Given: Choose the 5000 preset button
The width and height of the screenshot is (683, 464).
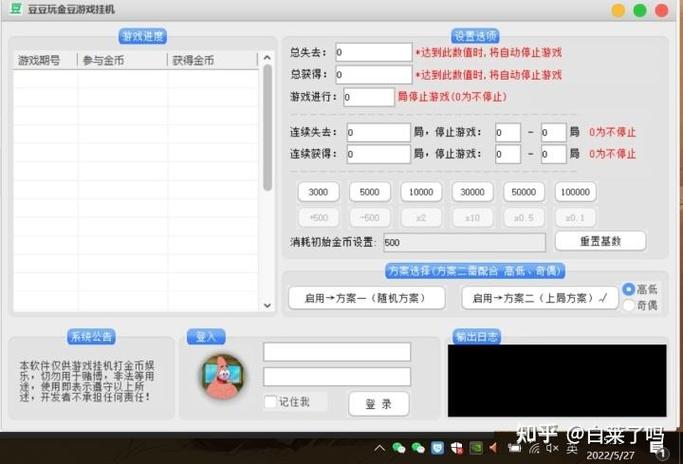Looking at the screenshot, I should [x=370, y=192].
